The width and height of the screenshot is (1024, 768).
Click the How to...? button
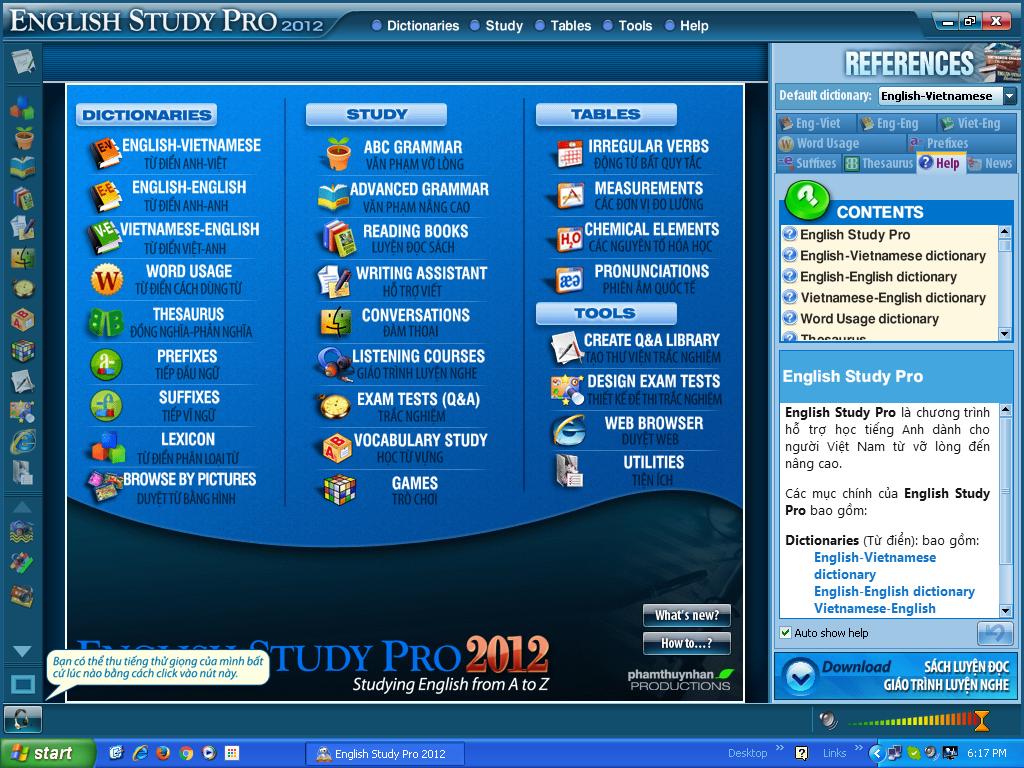(x=686, y=643)
